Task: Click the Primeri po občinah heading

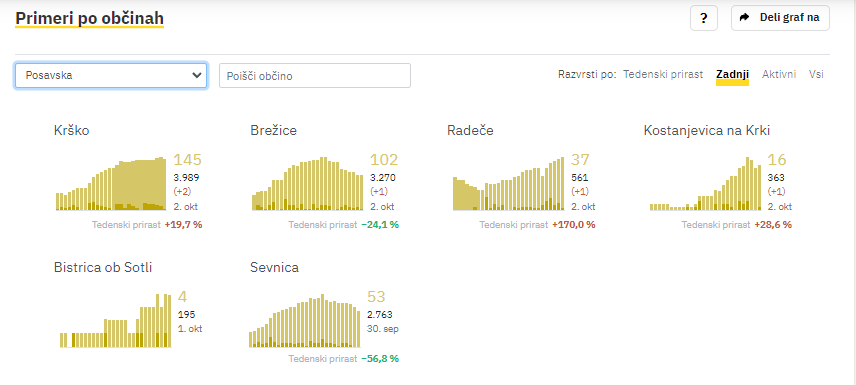Action: [x=90, y=19]
